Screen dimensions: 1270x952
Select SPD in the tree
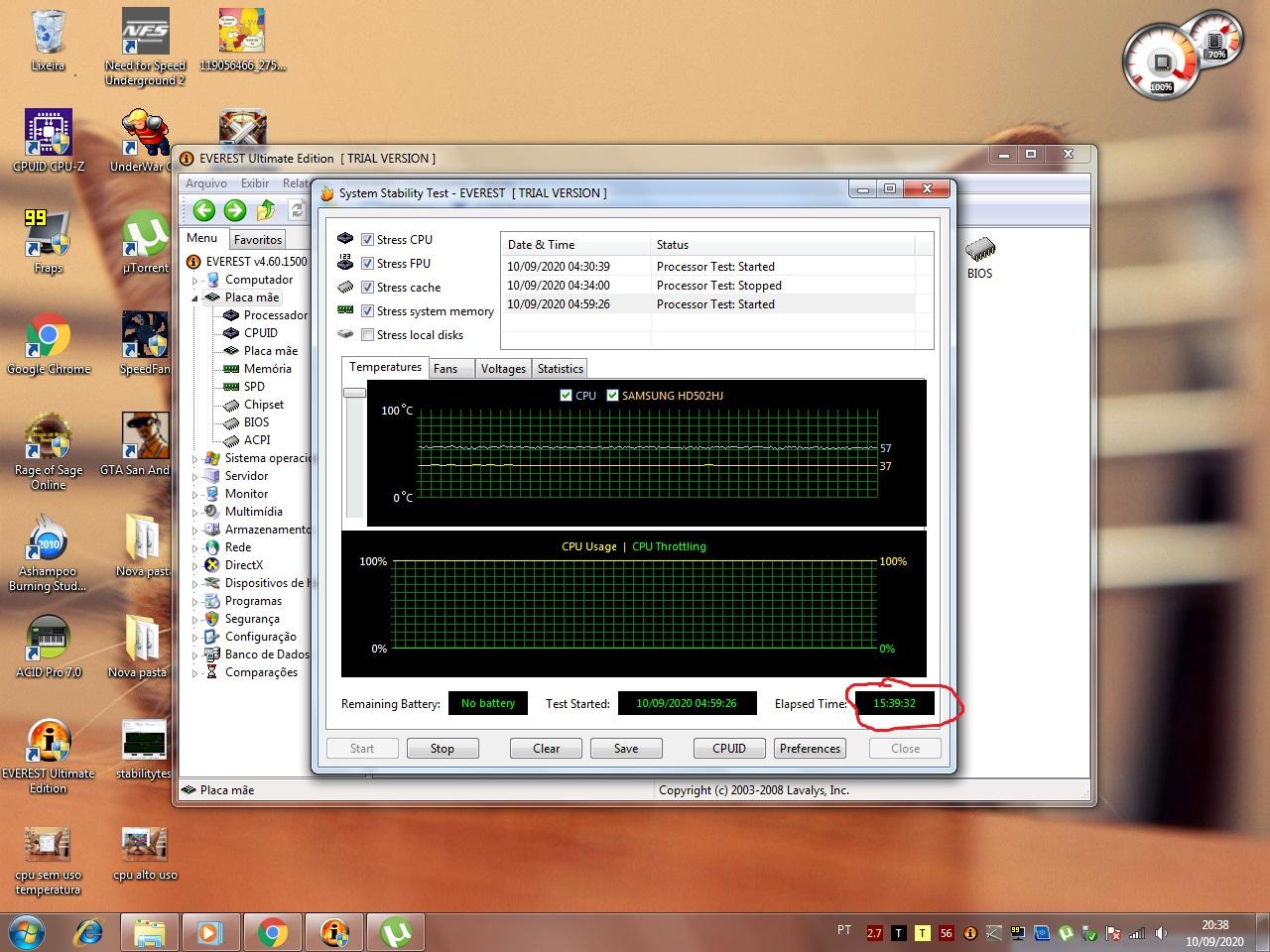tap(254, 387)
